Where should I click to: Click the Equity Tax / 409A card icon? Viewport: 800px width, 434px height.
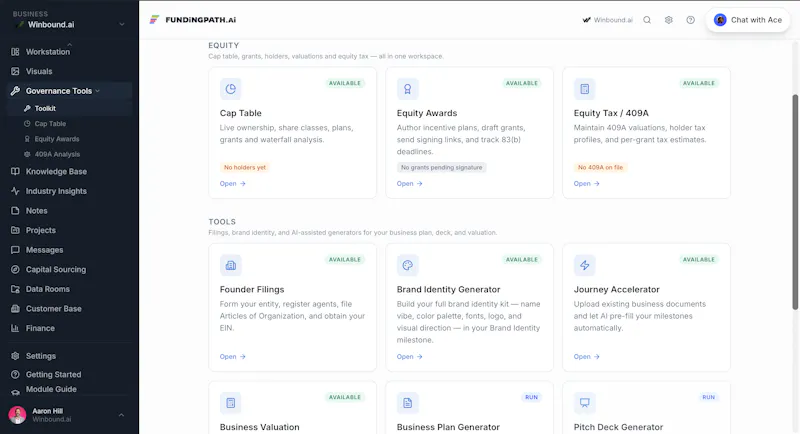tap(585, 89)
